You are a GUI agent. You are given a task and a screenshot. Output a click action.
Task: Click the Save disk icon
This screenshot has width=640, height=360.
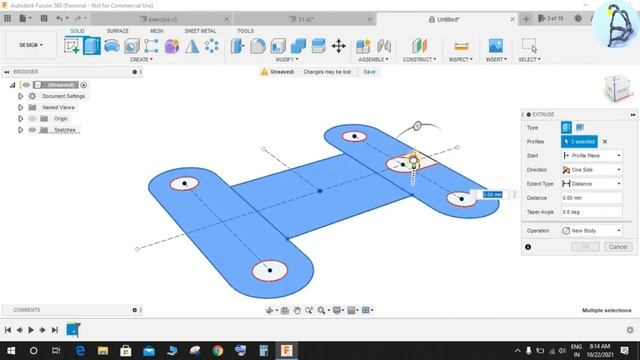[44, 18]
